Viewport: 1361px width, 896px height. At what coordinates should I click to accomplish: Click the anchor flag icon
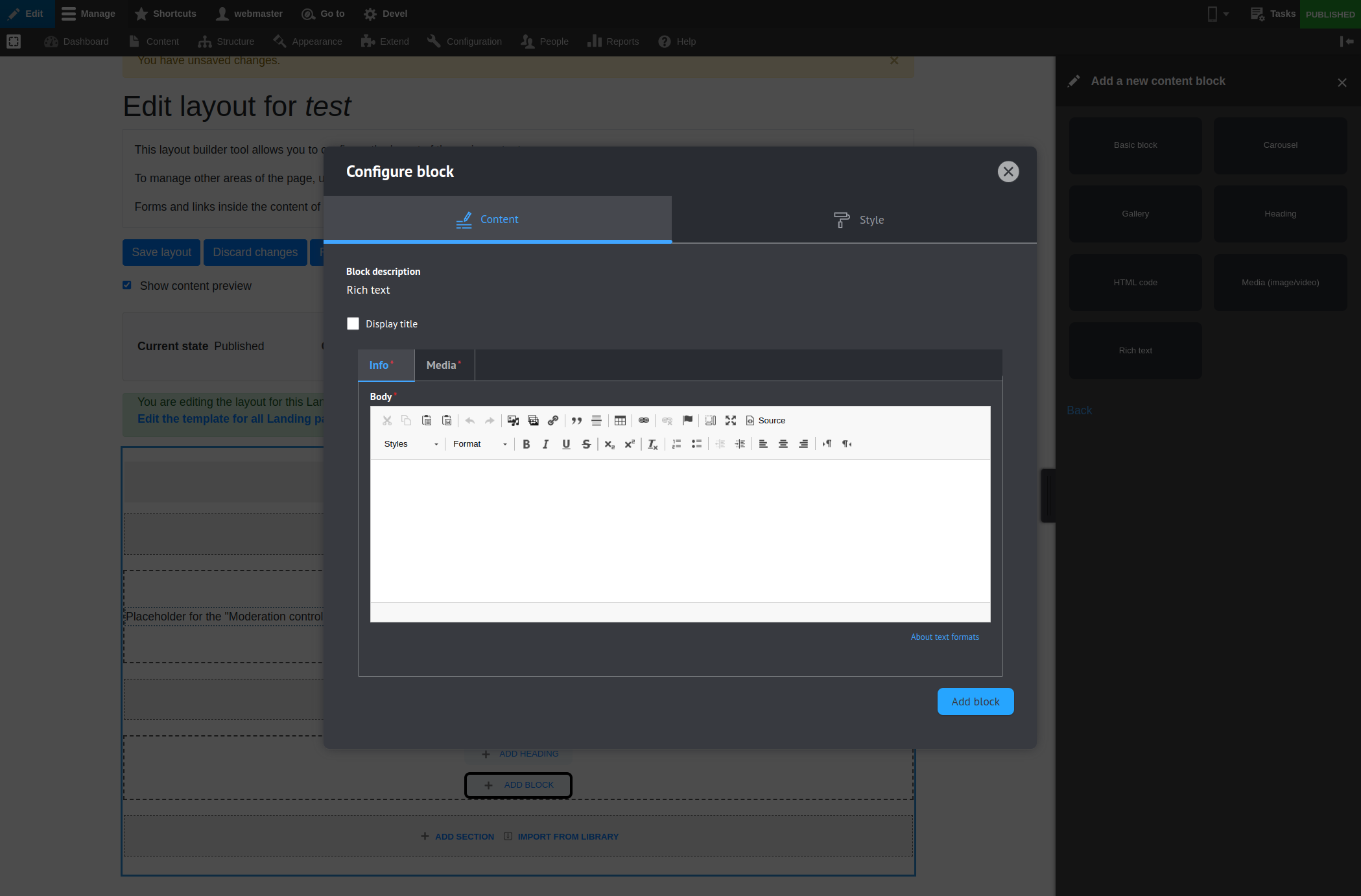[x=688, y=421]
